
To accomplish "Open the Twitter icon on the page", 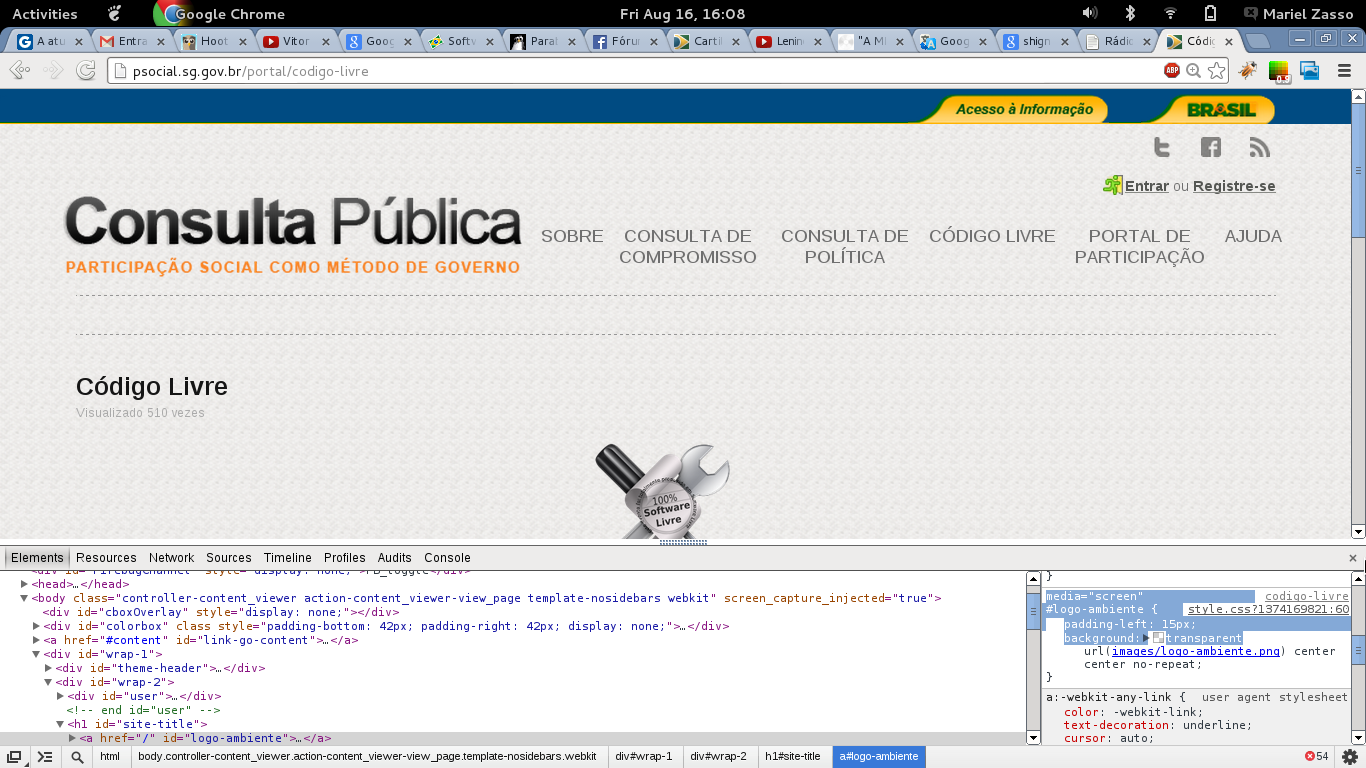I will pyautogui.click(x=1161, y=148).
